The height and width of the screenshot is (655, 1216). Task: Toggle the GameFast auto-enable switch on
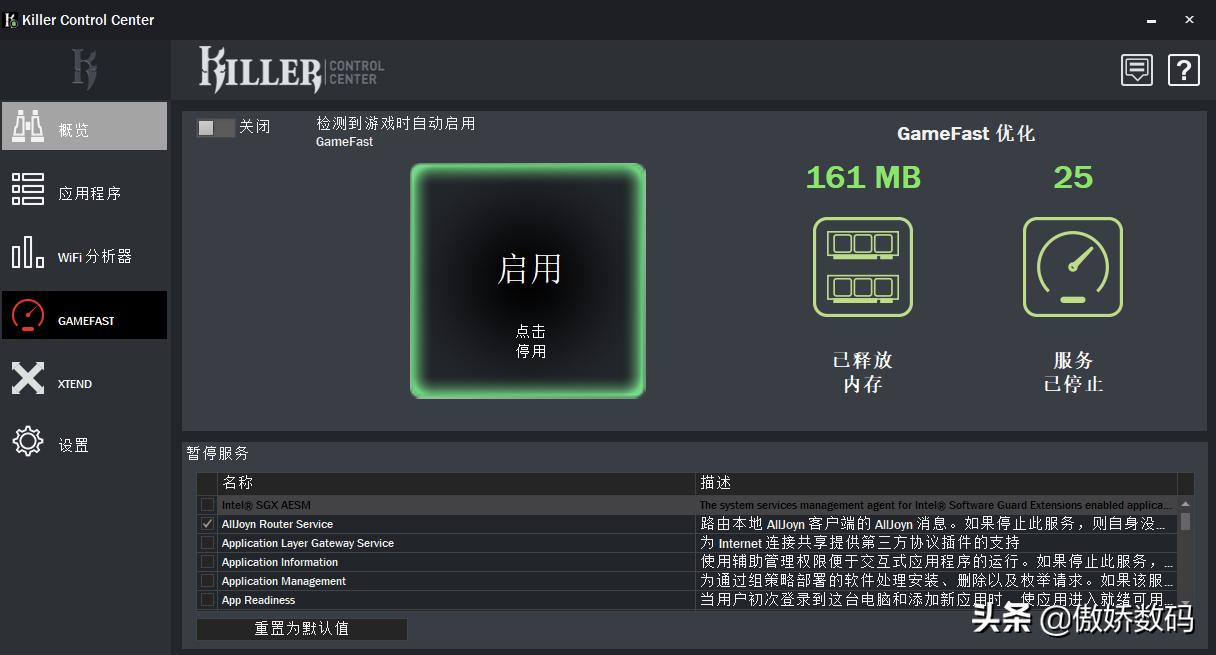(215, 128)
